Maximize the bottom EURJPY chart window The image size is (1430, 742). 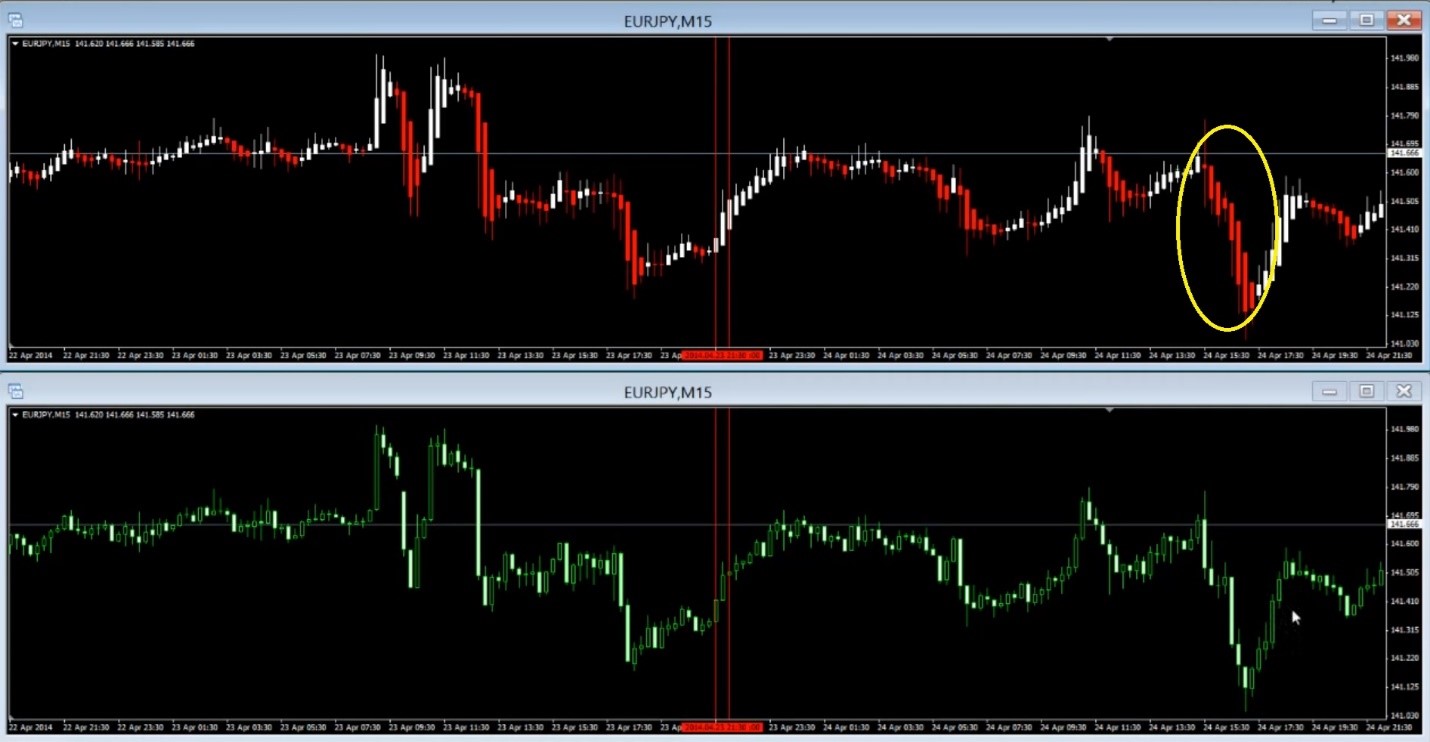[x=1367, y=392]
